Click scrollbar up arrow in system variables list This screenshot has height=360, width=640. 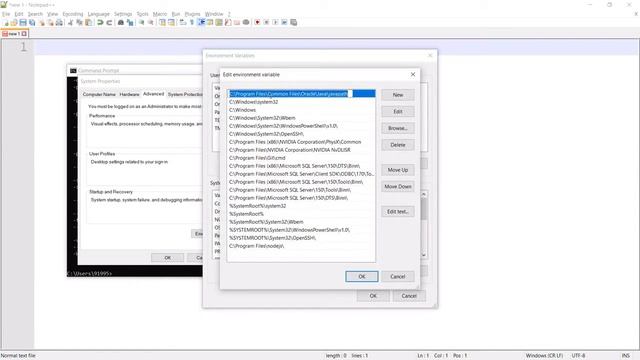pos(424,194)
